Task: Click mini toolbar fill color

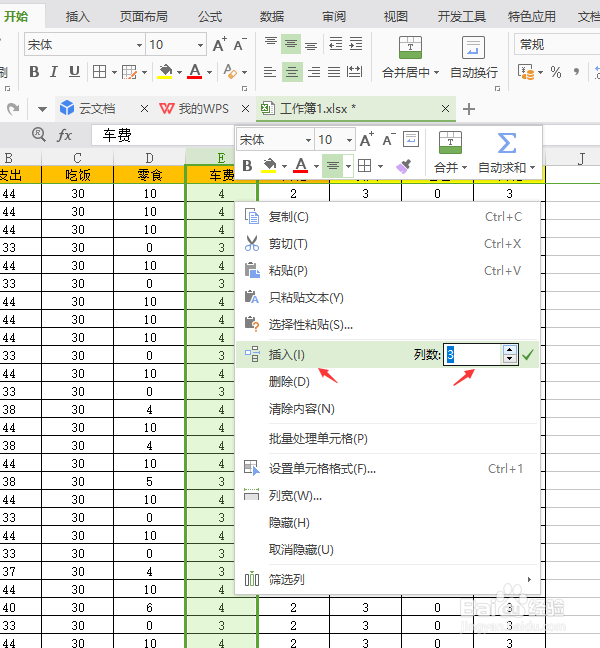Action: coord(269,166)
